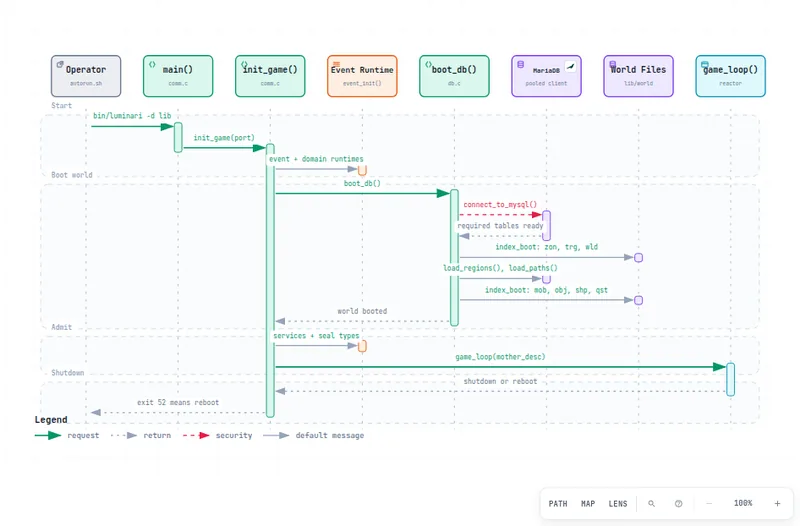Click the 'security' legend entry
This screenshot has width=800, height=526.
[x=218, y=436]
